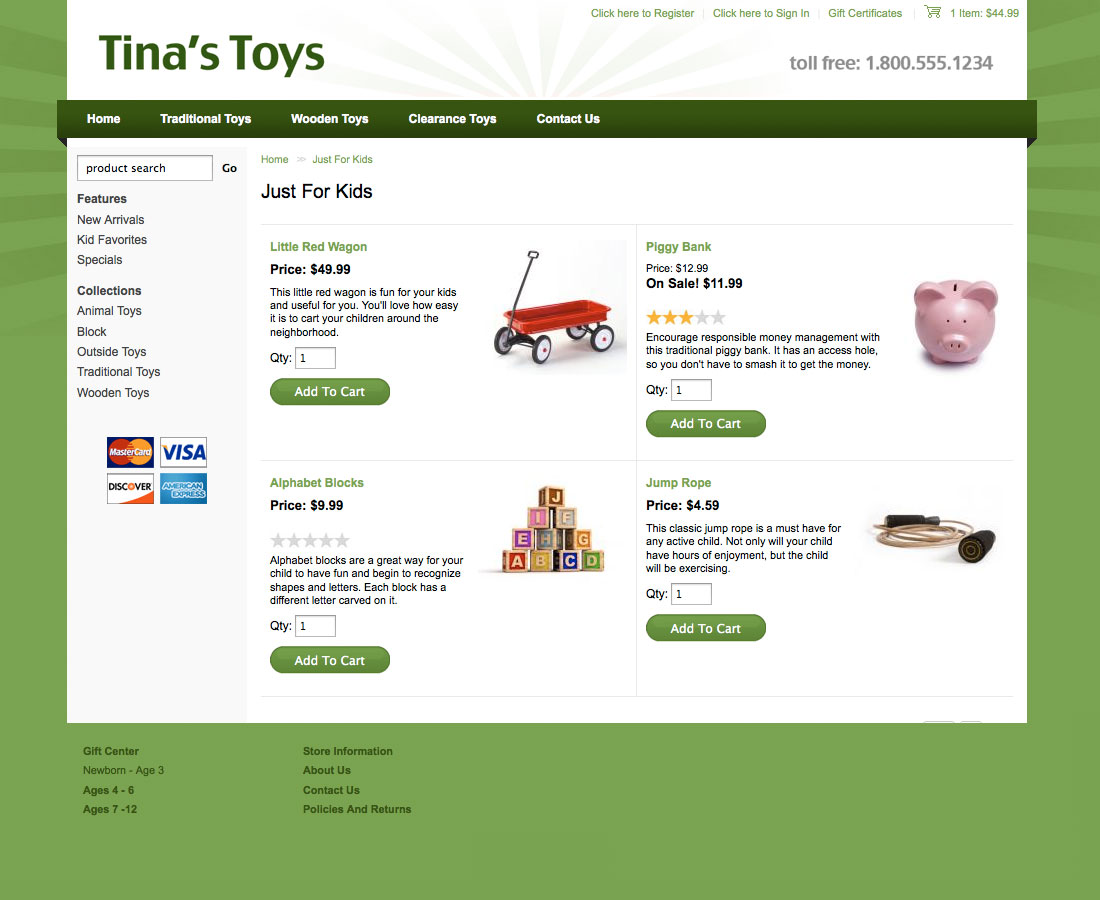
Task: Click the MasterCard payment logo
Action: (130, 452)
